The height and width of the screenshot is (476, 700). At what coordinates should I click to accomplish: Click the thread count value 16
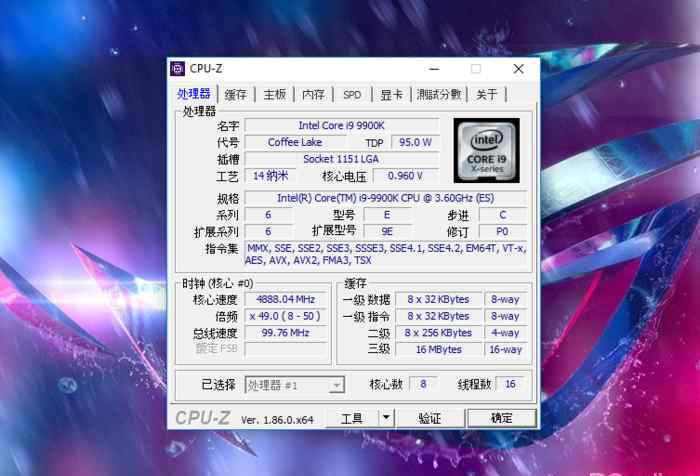tap(510, 384)
